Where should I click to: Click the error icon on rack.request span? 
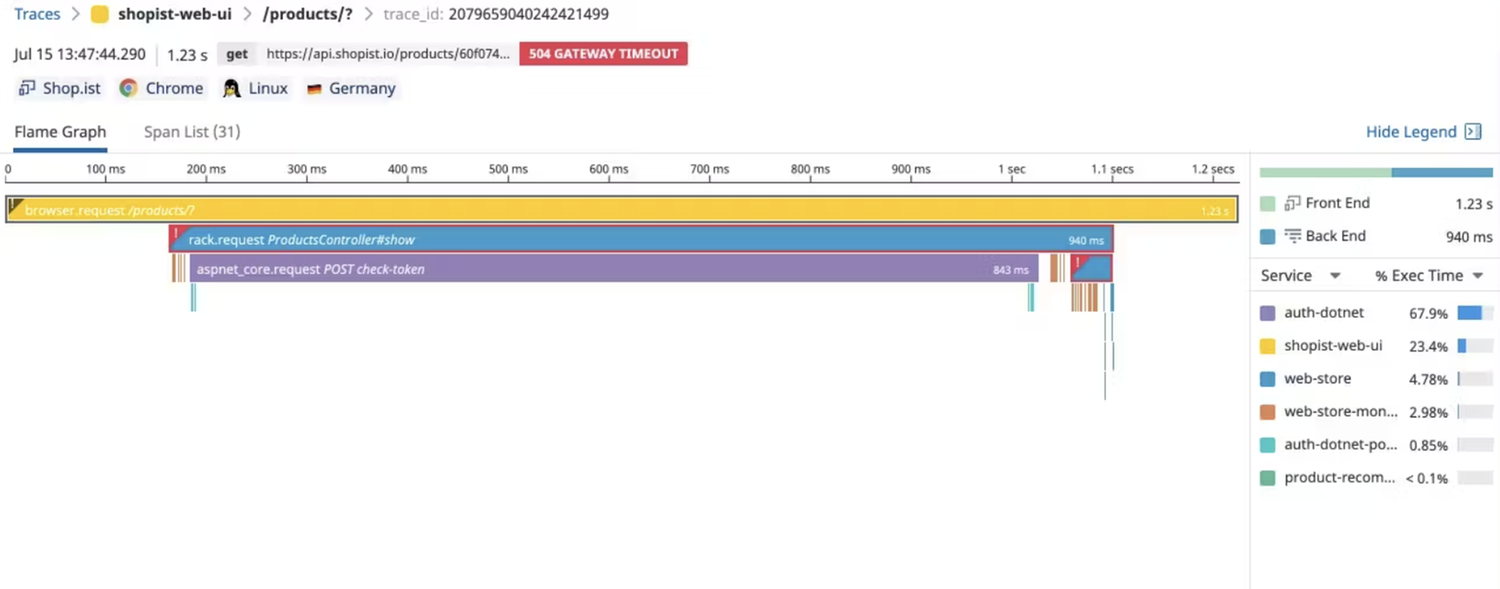(177, 236)
